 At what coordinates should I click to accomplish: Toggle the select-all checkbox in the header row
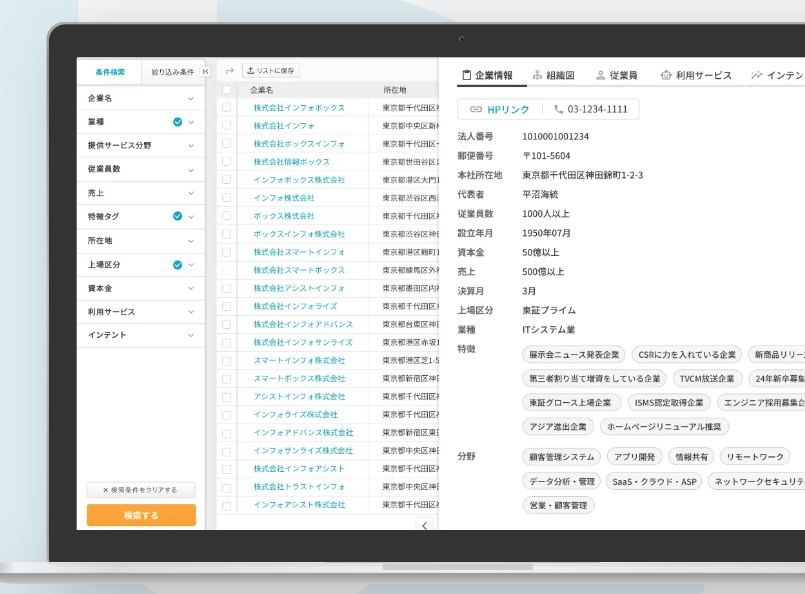click(x=227, y=90)
